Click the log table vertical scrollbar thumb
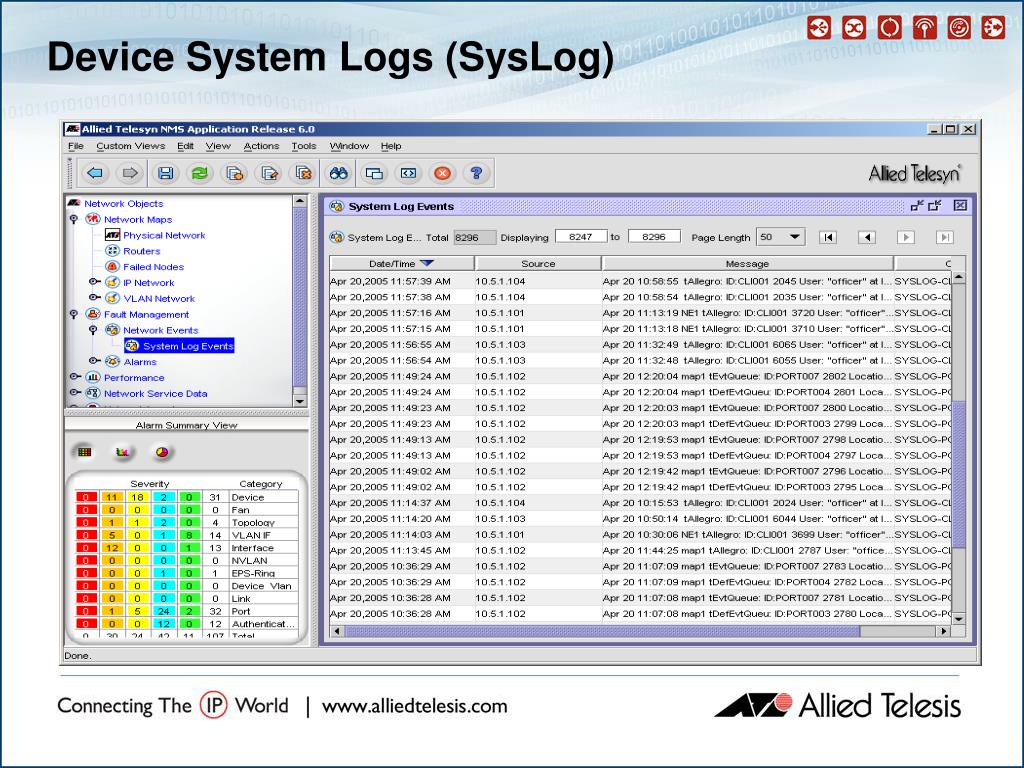1024x768 pixels. pos(958,475)
